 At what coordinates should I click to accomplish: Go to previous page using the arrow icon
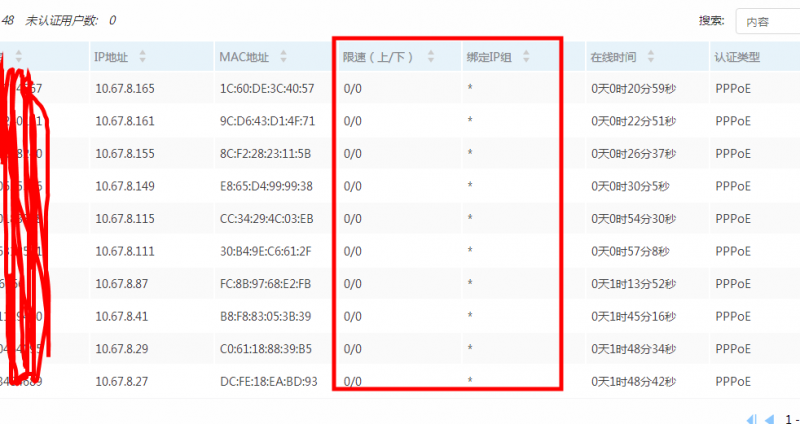[769, 419]
